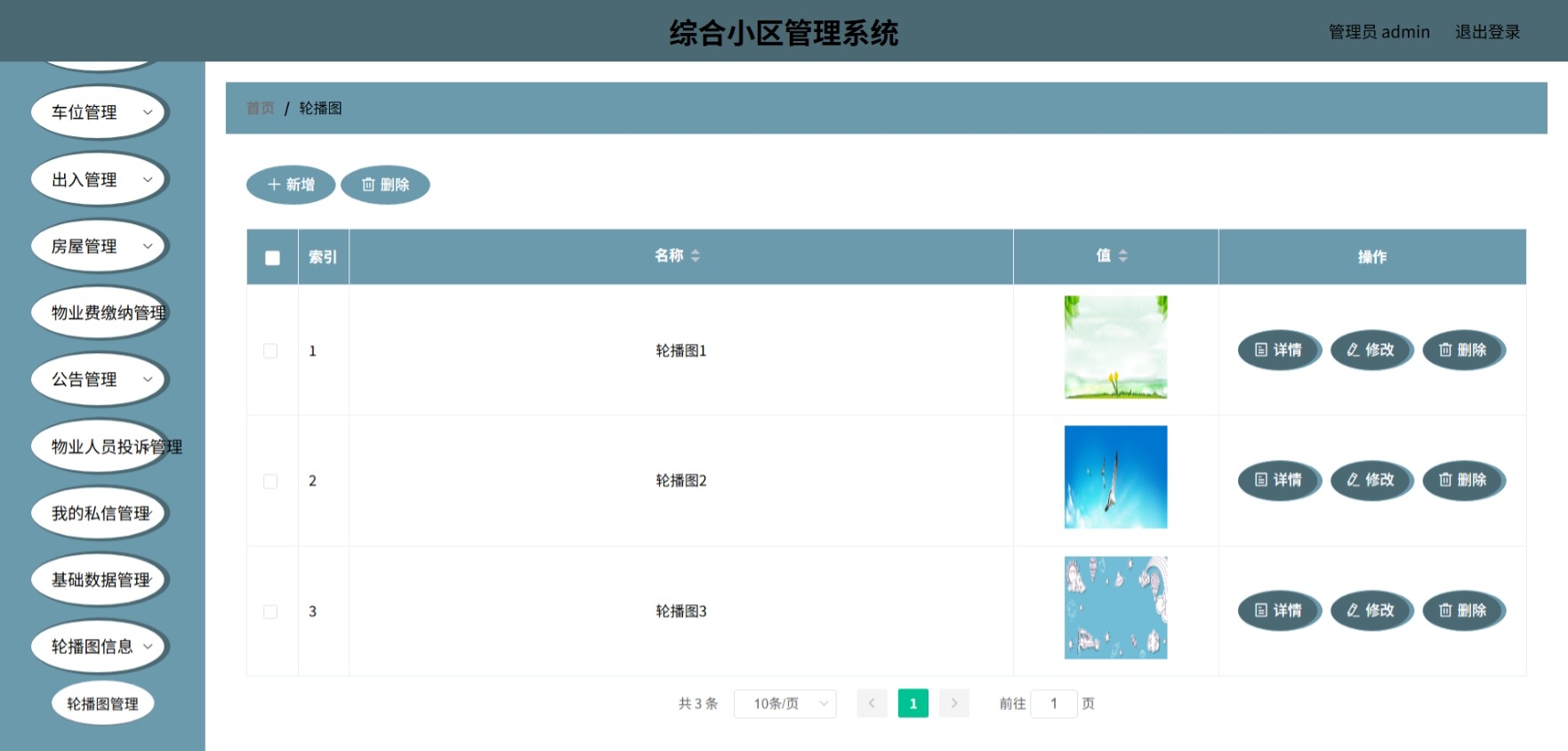This screenshot has height=751, width=1568.
Task: Open 详情 for 轮播图1
Action: 1279,350
